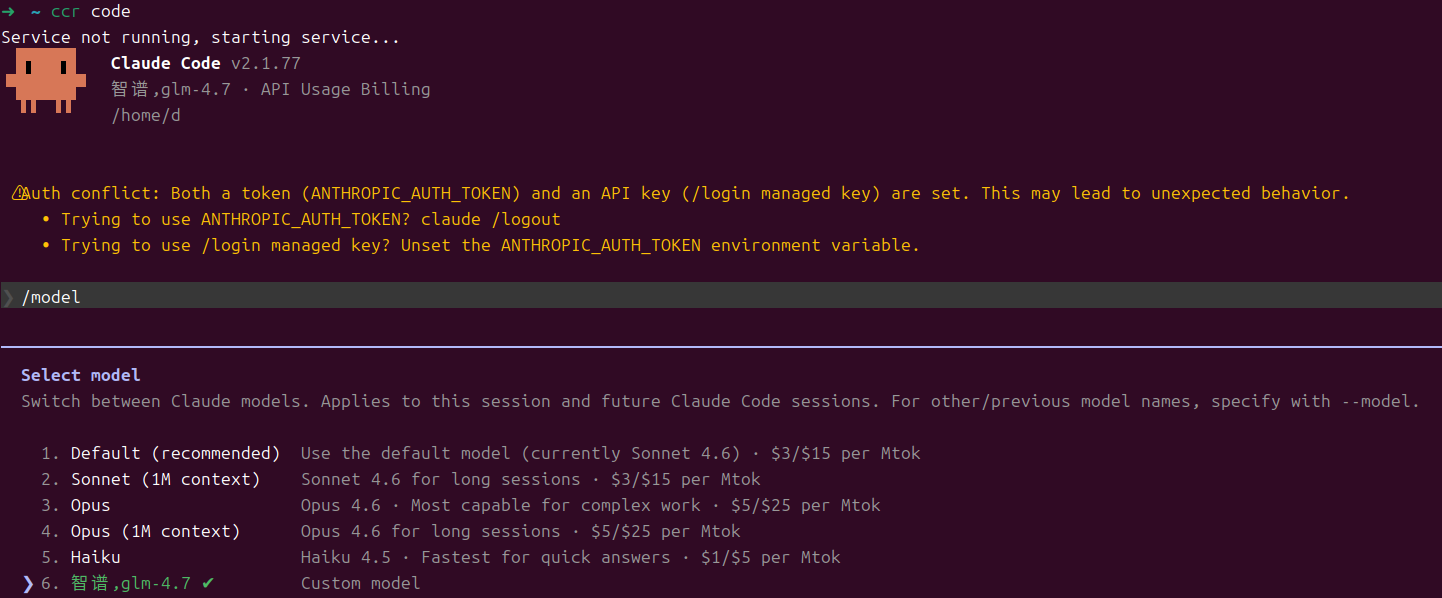Image resolution: width=1442 pixels, height=598 pixels.
Task: Click the Custom model description text
Action: 360,583
